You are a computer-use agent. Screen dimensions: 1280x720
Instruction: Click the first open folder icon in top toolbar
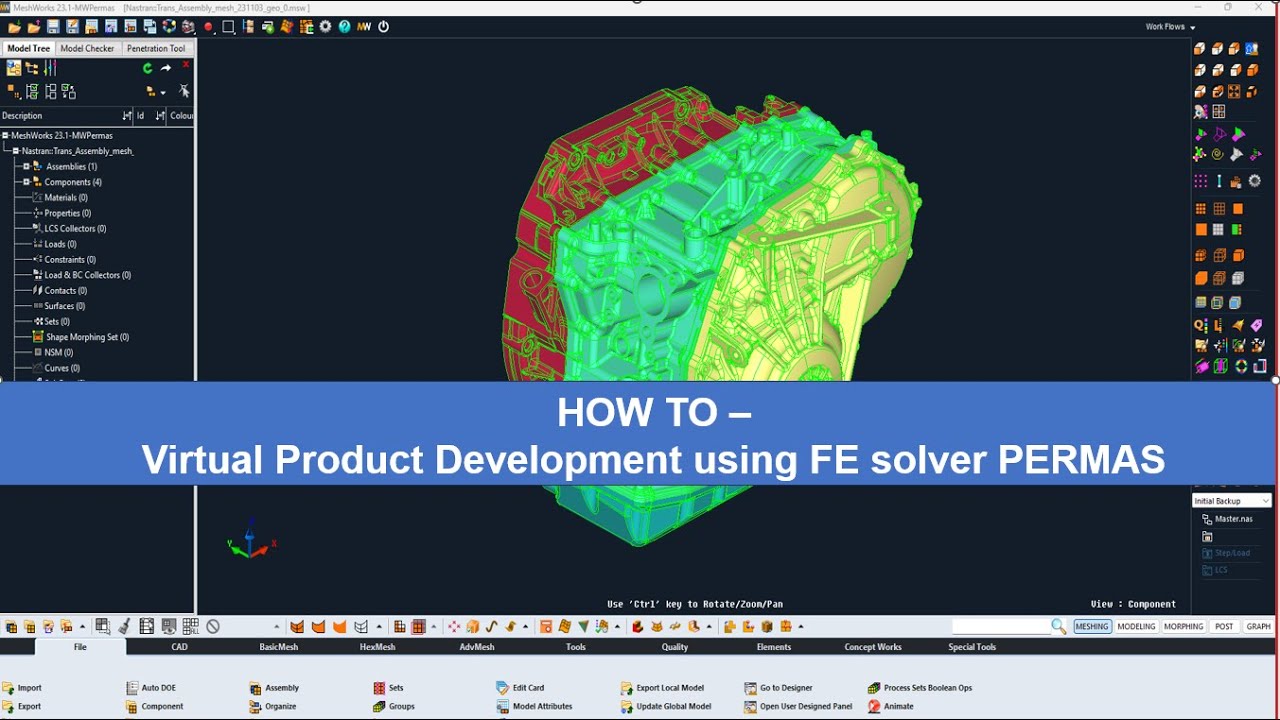click(14, 27)
